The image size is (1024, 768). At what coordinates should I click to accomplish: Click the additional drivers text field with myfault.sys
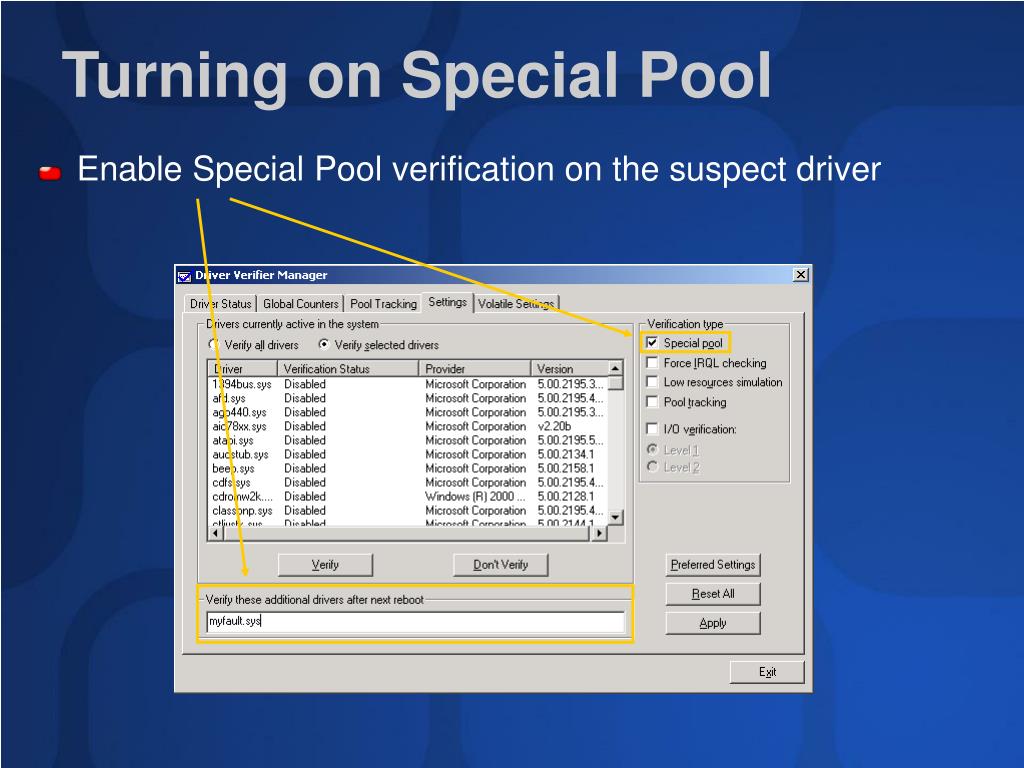click(415, 622)
